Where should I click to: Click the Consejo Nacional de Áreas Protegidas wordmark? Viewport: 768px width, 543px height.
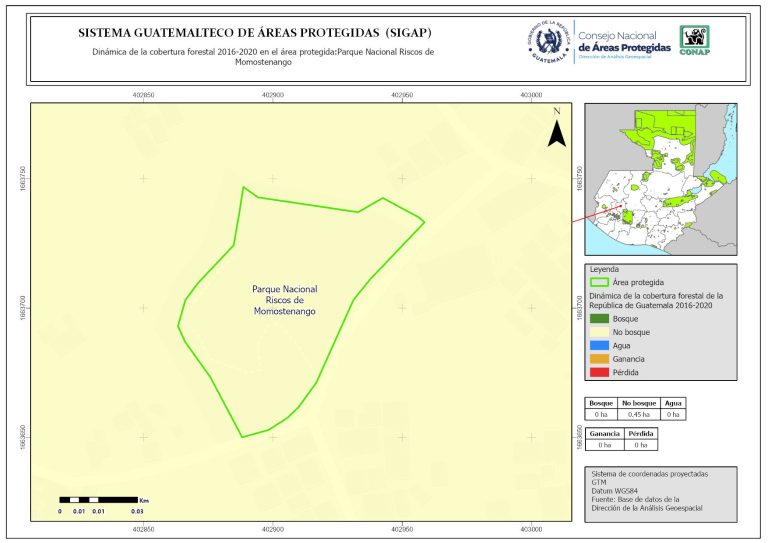(x=624, y=42)
